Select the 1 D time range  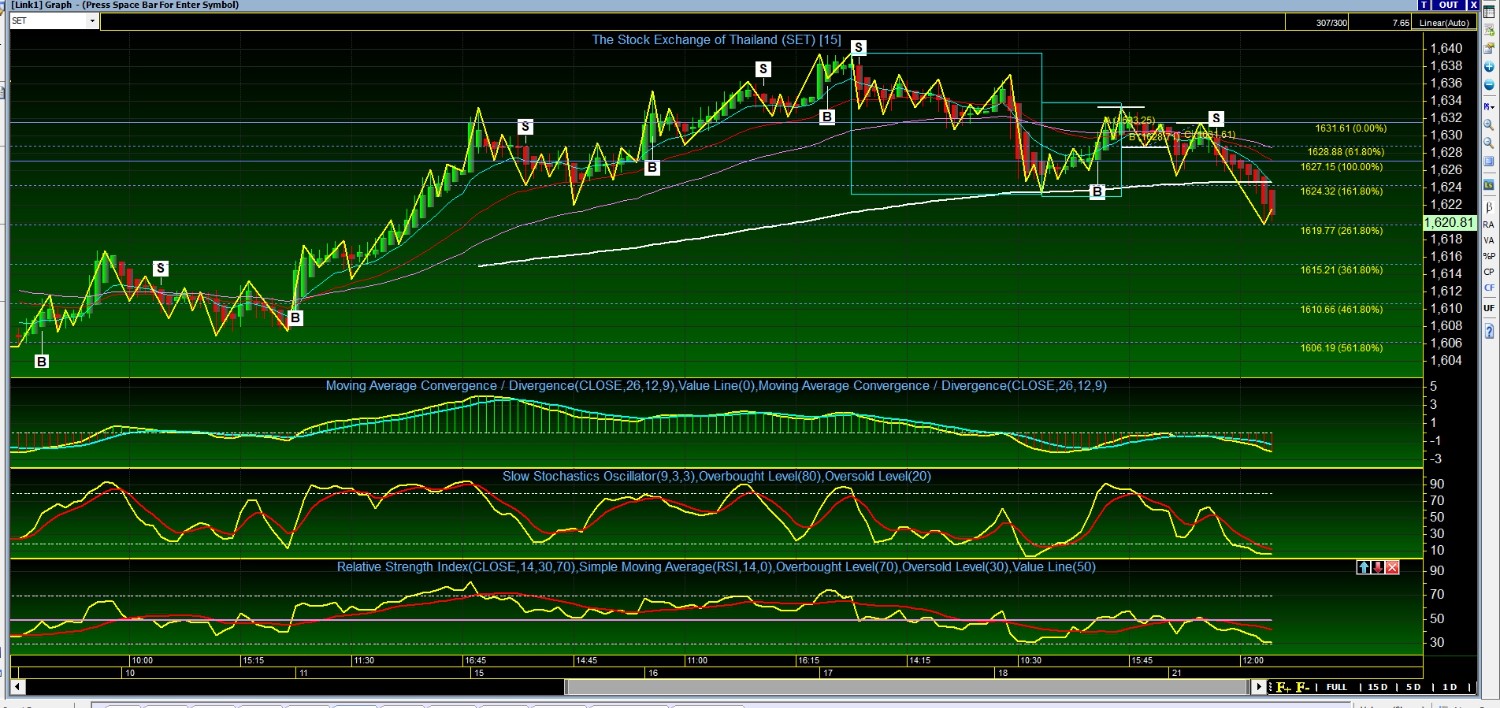pyautogui.click(x=1450, y=687)
